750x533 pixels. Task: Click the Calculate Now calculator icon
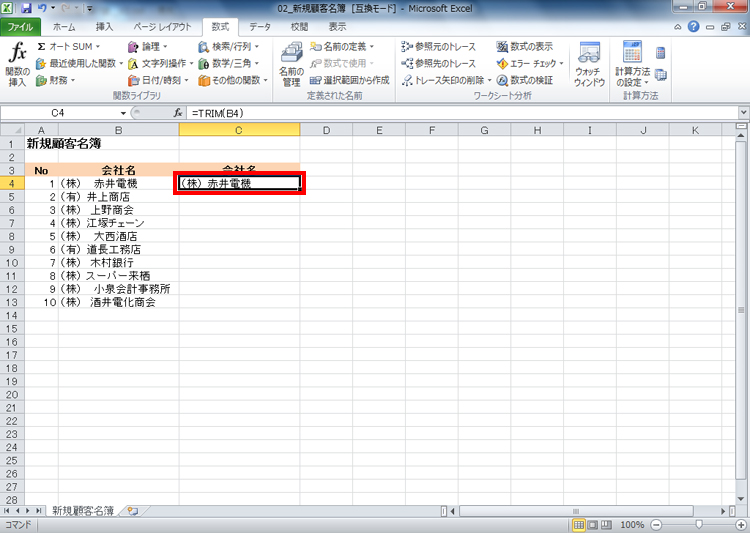661,53
